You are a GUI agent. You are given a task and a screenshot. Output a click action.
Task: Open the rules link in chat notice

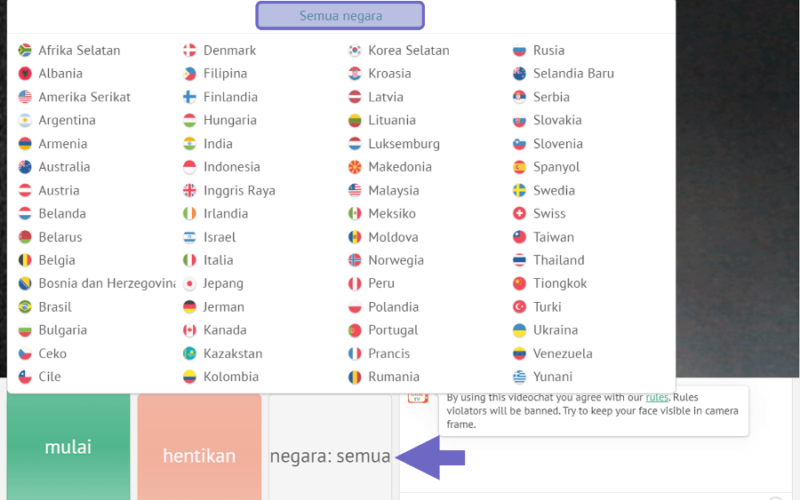(657, 397)
